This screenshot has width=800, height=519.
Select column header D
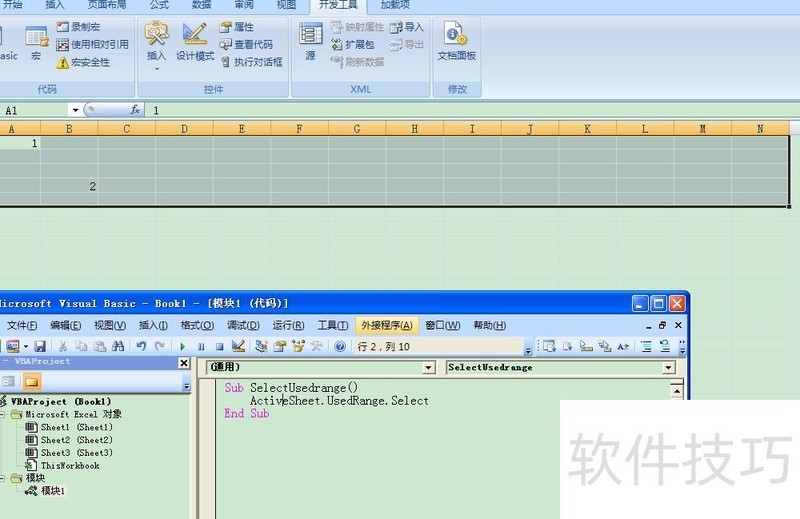[x=184, y=129]
